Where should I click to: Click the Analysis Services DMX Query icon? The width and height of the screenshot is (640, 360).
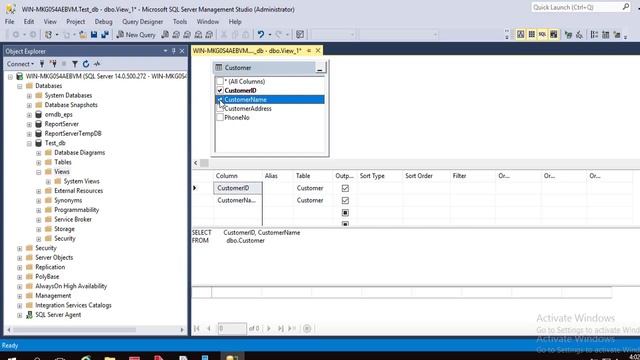[187, 35]
